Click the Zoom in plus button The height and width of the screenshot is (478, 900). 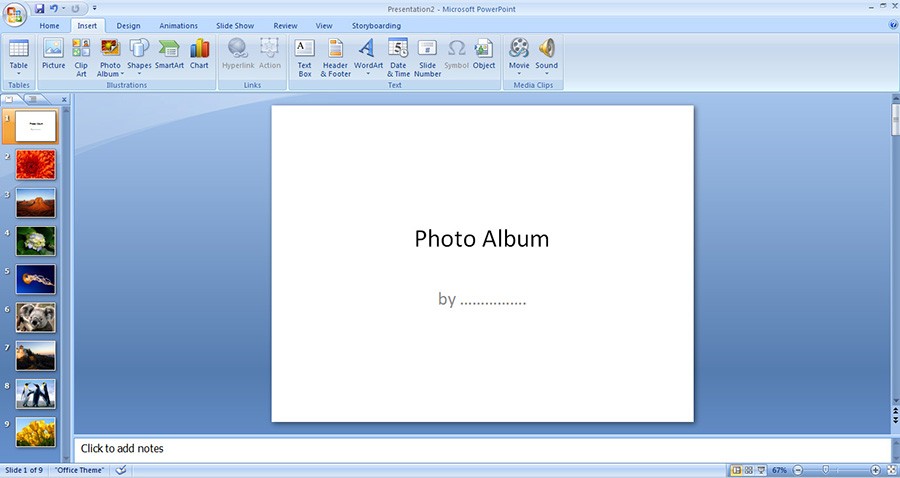point(875,470)
